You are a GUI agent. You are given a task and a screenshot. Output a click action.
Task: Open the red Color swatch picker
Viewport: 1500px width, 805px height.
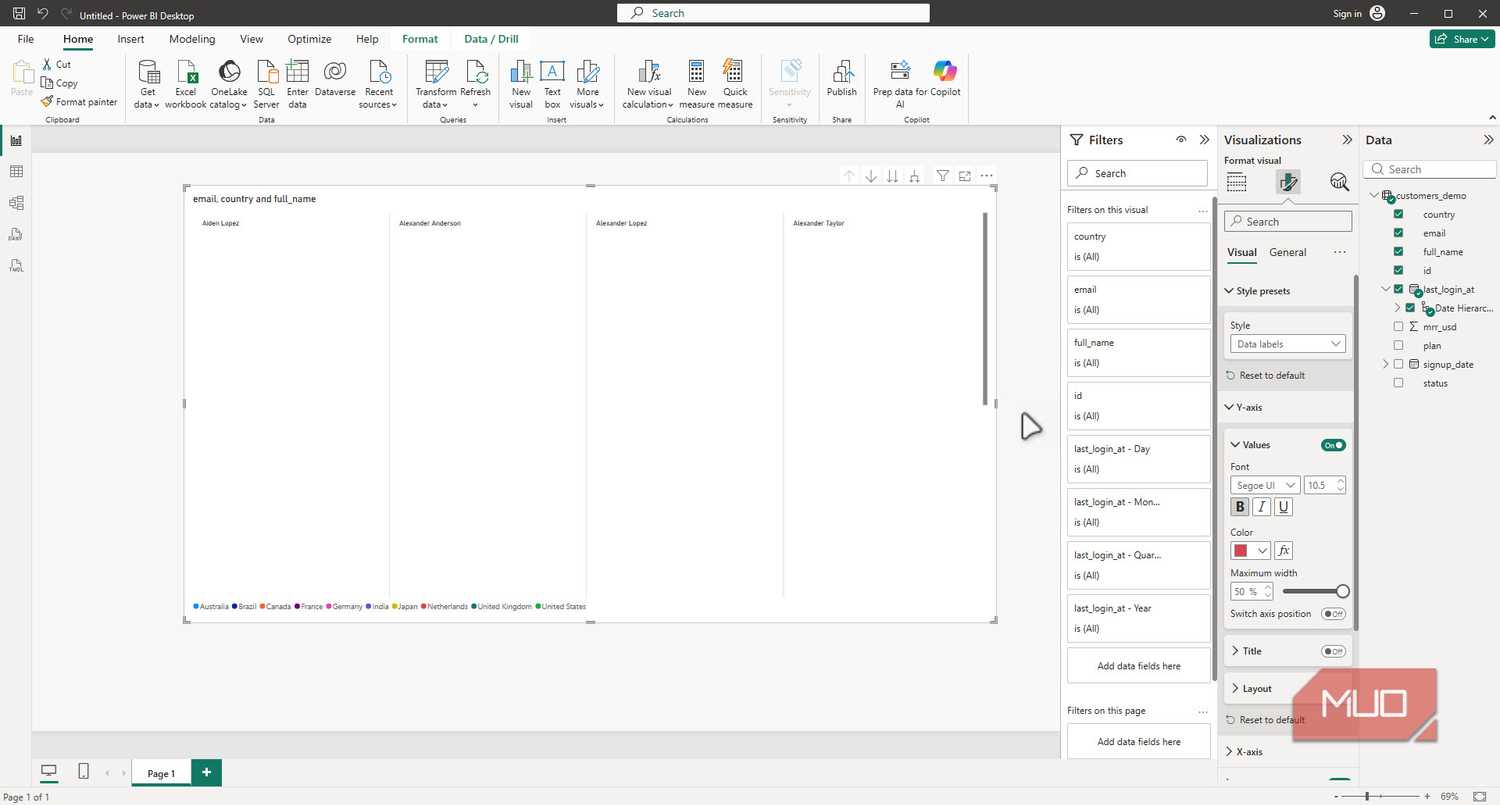tap(1250, 550)
